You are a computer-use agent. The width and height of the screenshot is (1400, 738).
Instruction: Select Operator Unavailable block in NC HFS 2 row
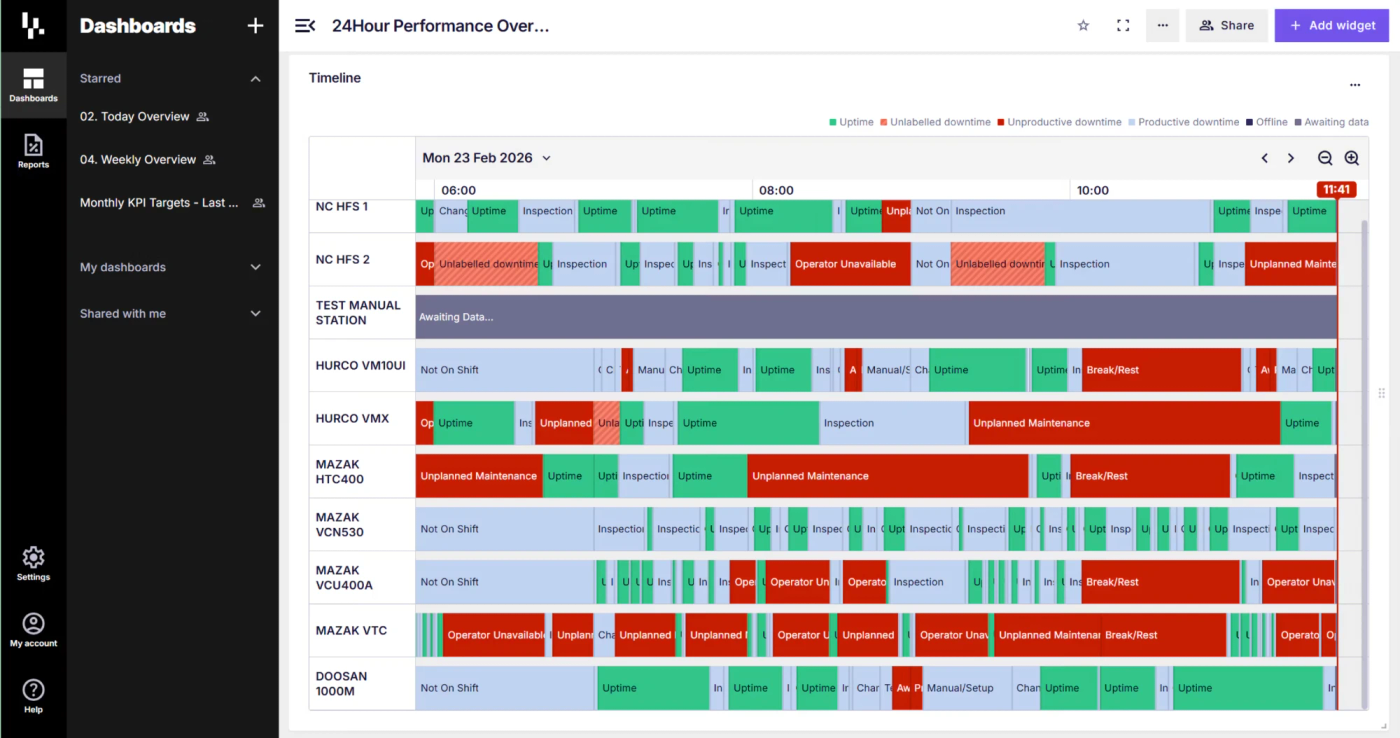850,264
